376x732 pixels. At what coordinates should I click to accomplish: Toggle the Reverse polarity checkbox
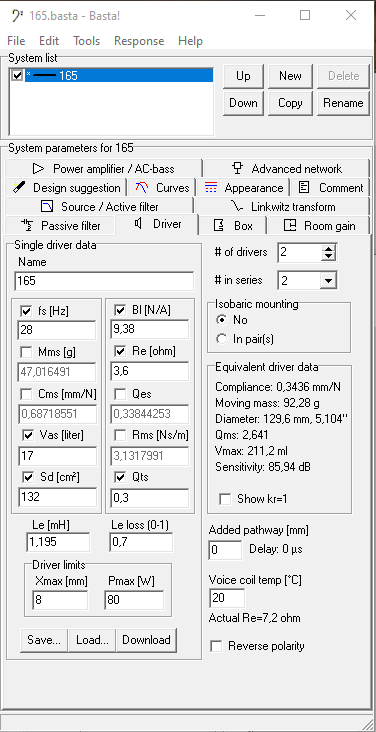[x=216, y=647]
